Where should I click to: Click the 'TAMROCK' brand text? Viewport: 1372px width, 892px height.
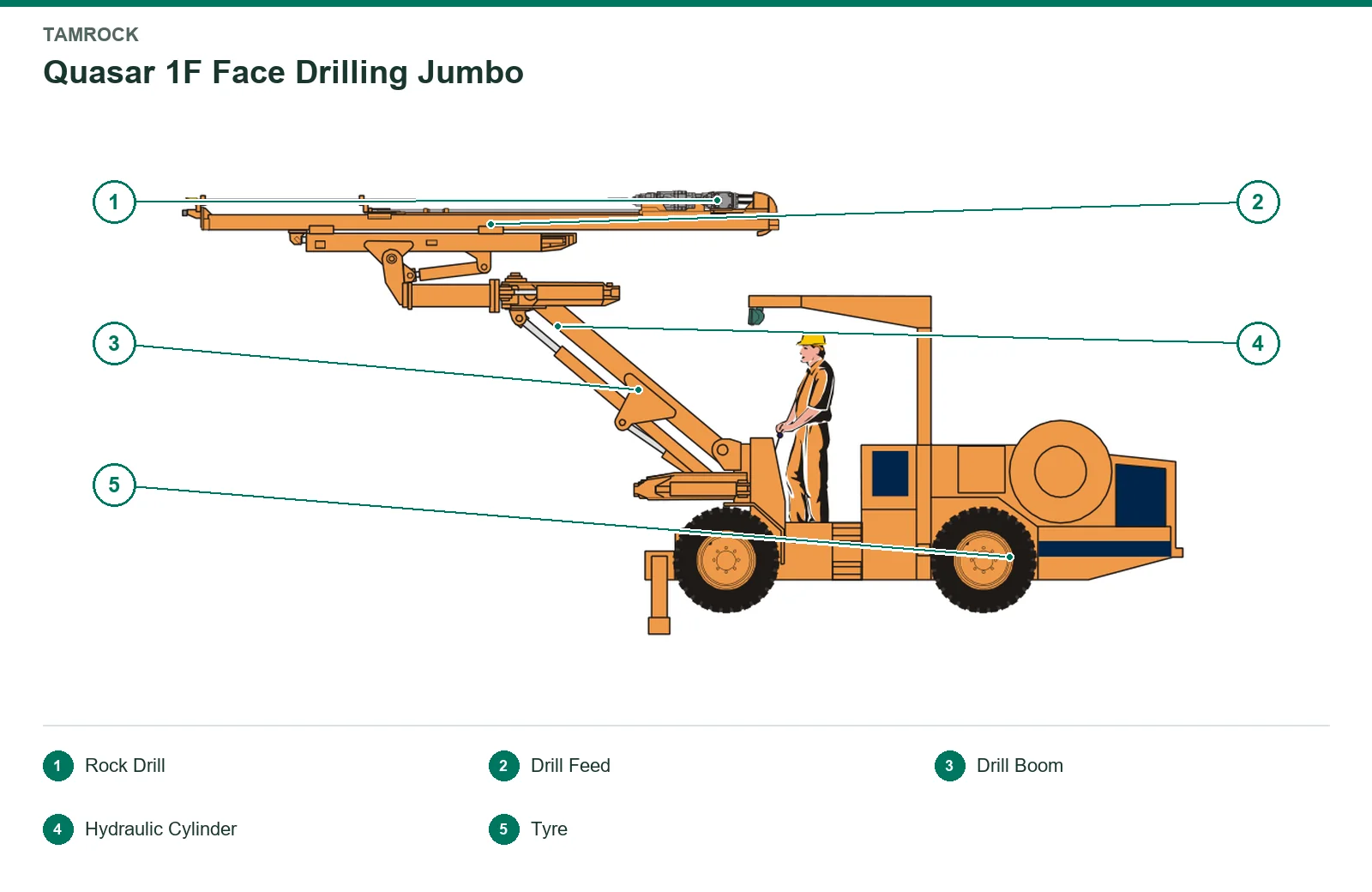(91, 35)
